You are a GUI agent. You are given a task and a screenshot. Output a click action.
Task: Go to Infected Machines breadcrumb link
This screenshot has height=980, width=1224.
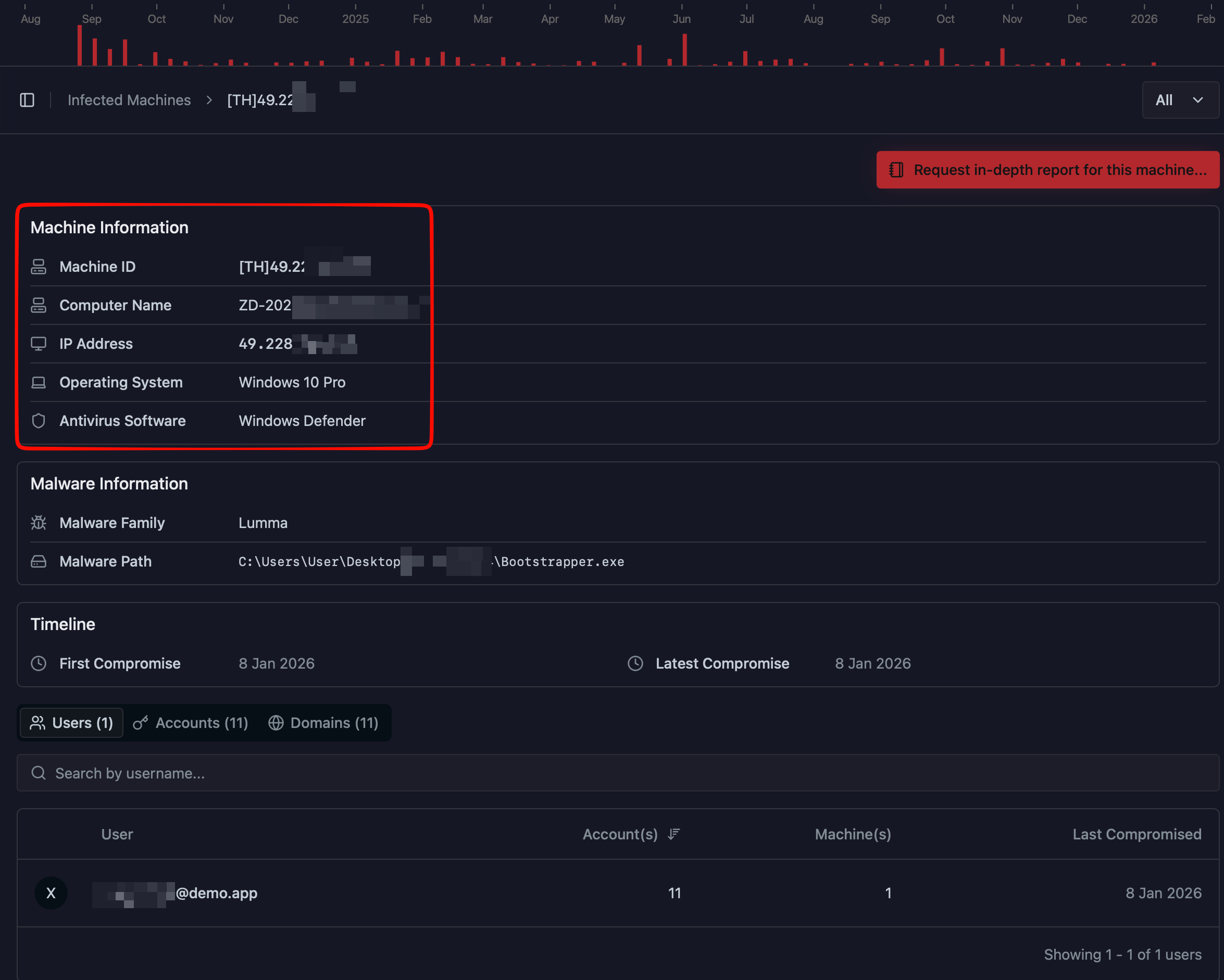(129, 100)
